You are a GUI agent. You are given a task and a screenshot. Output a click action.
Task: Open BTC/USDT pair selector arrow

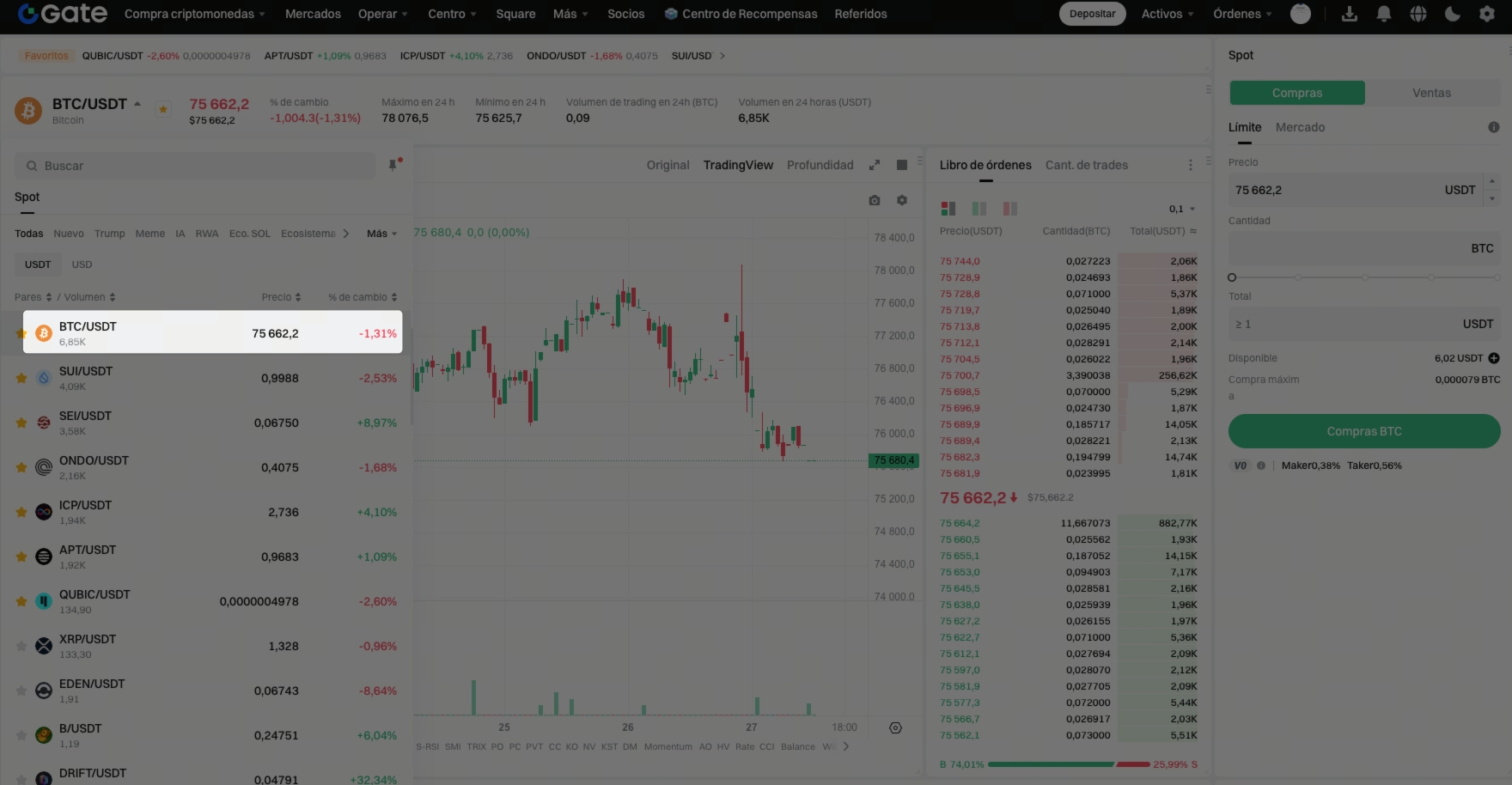pos(137,104)
